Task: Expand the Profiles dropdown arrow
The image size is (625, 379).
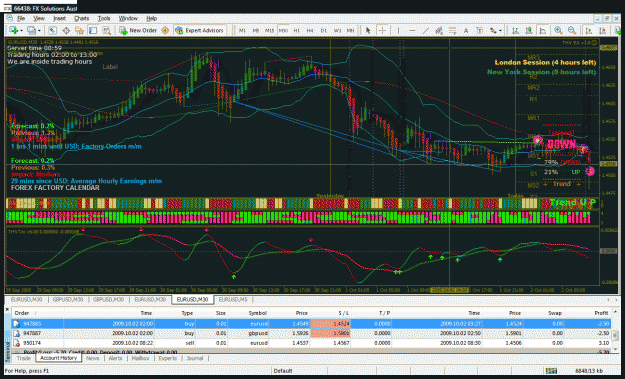Action: point(39,30)
